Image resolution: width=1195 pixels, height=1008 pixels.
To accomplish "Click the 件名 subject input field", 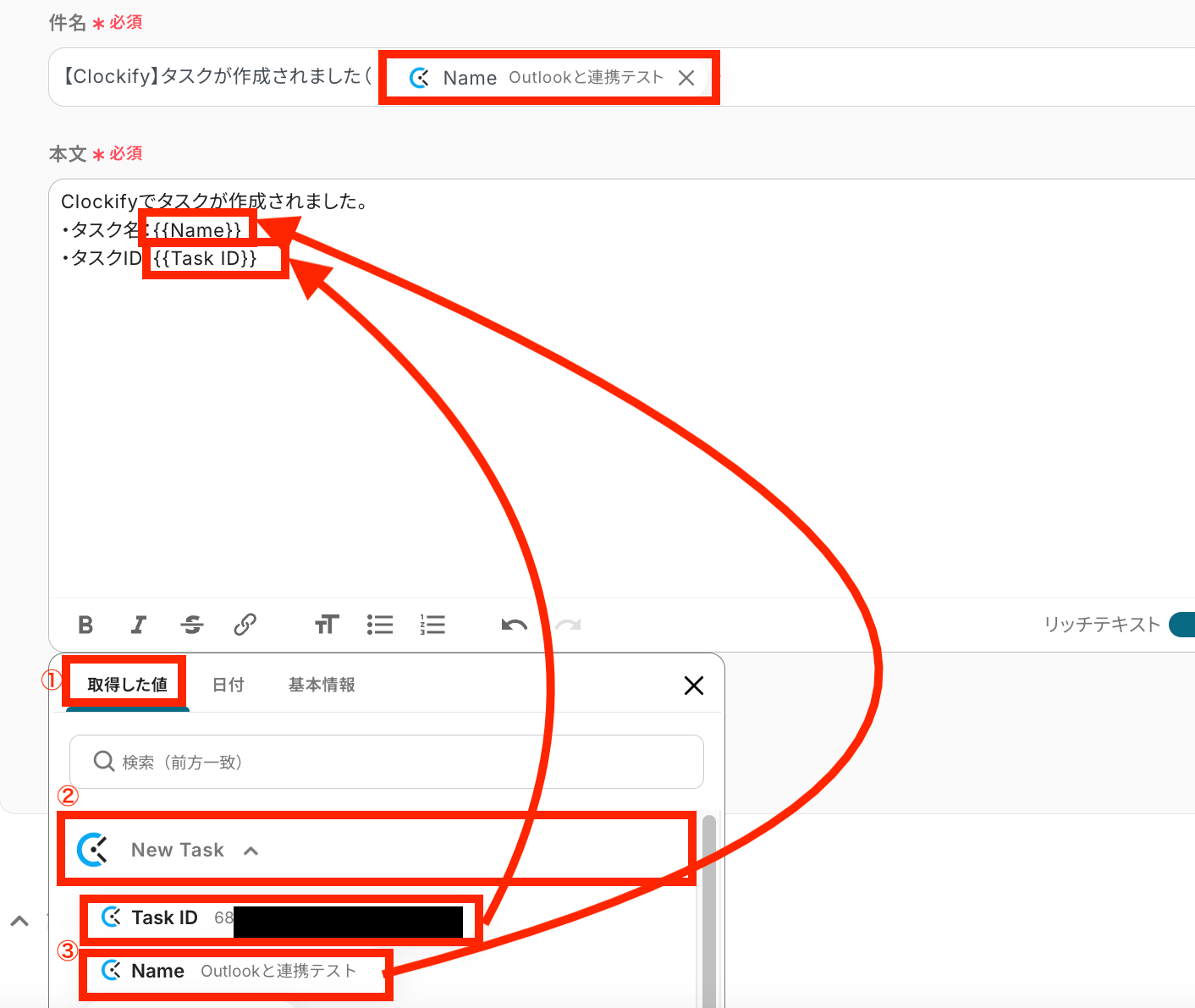I will [x=621, y=77].
